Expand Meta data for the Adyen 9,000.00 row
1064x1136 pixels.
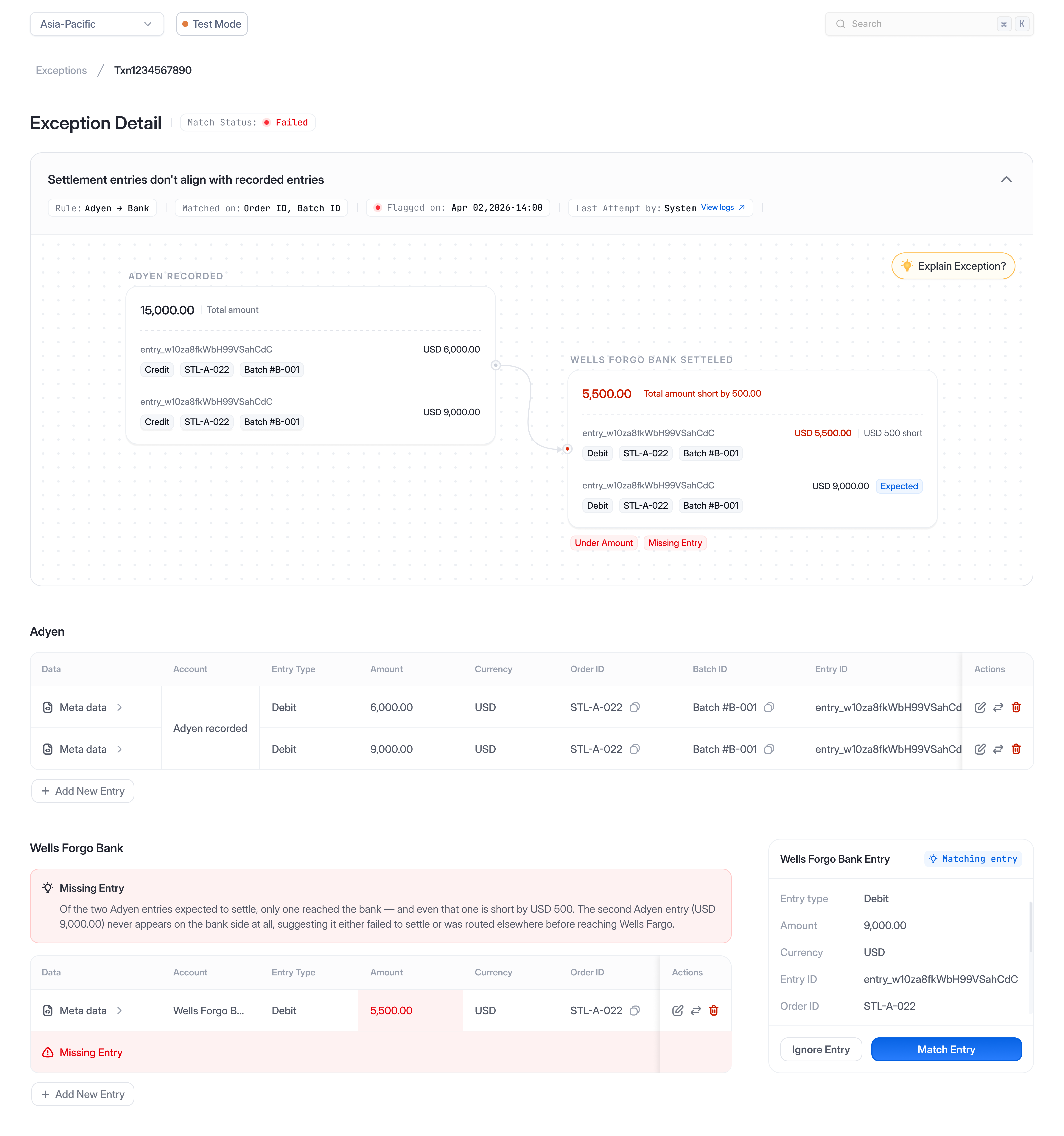click(119, 749)
